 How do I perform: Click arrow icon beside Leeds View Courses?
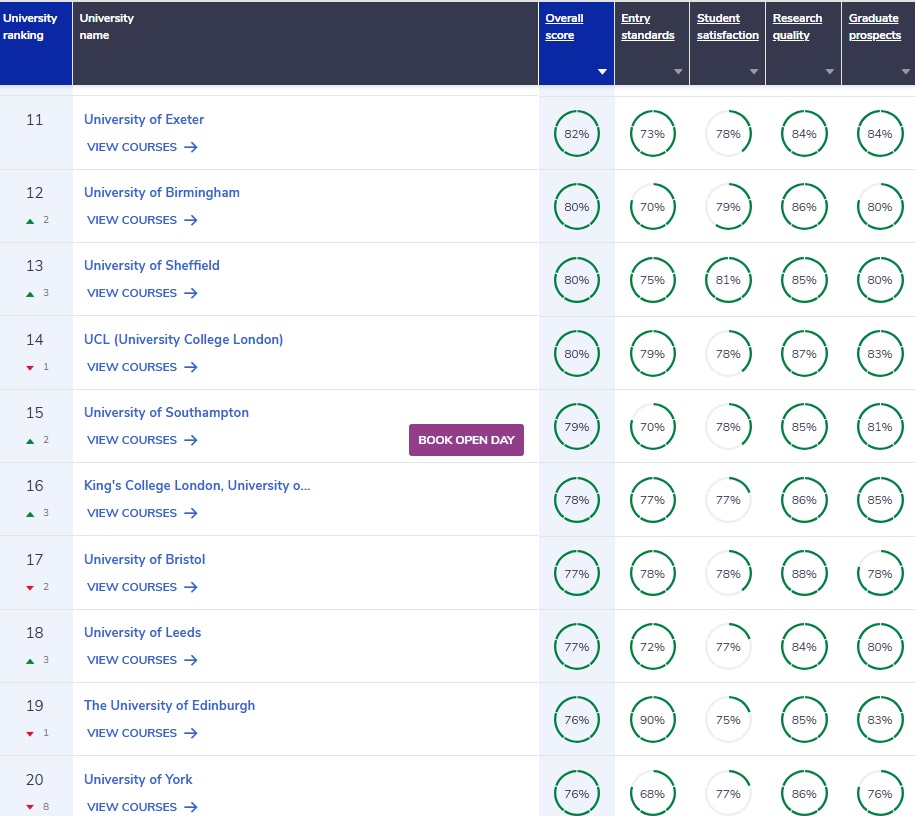(191, 660)
